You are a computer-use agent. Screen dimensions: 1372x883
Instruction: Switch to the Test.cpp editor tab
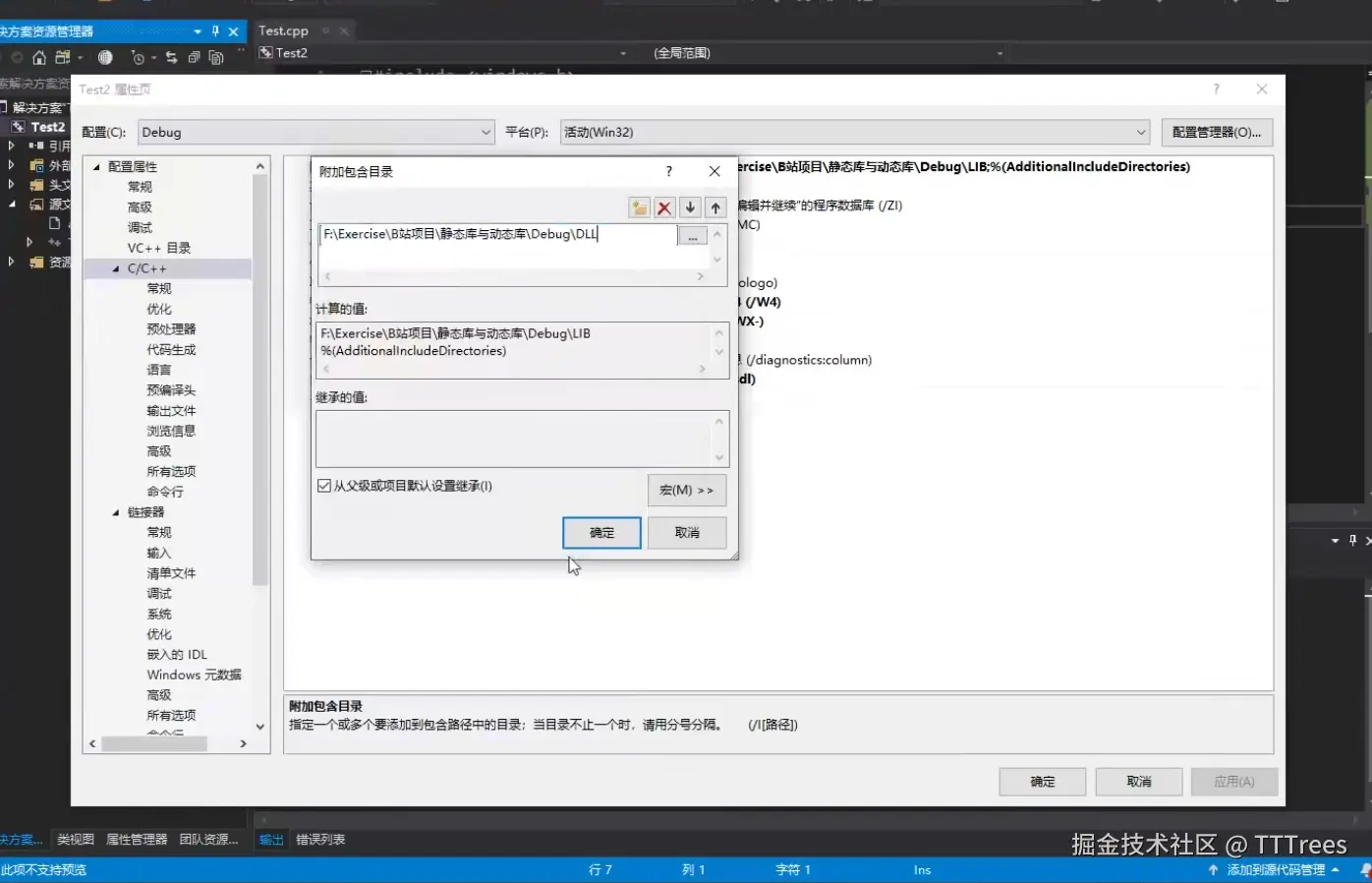pyautogui.click(x=283, y=31)
